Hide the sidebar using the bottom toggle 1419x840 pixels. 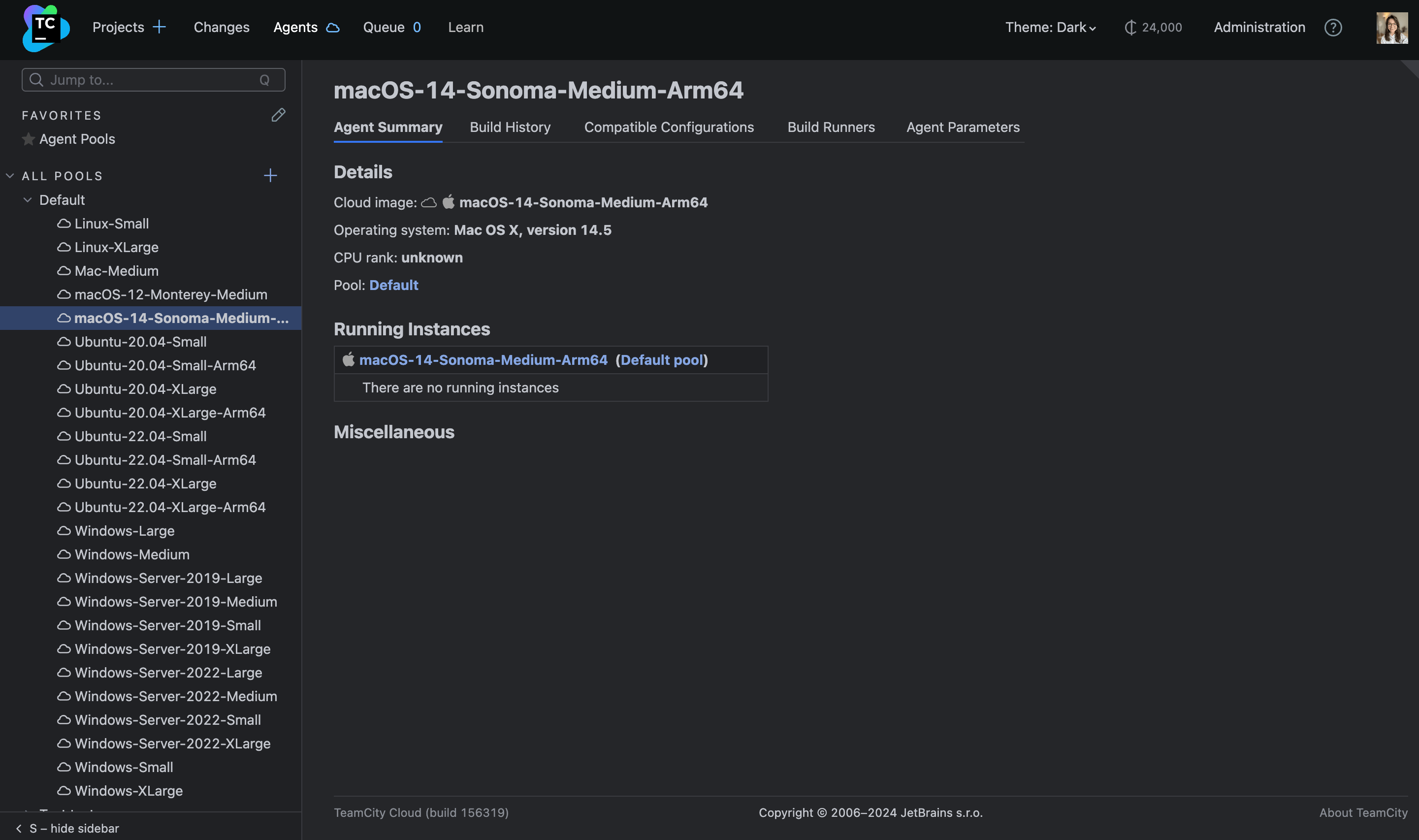click(x=68, y=828)
